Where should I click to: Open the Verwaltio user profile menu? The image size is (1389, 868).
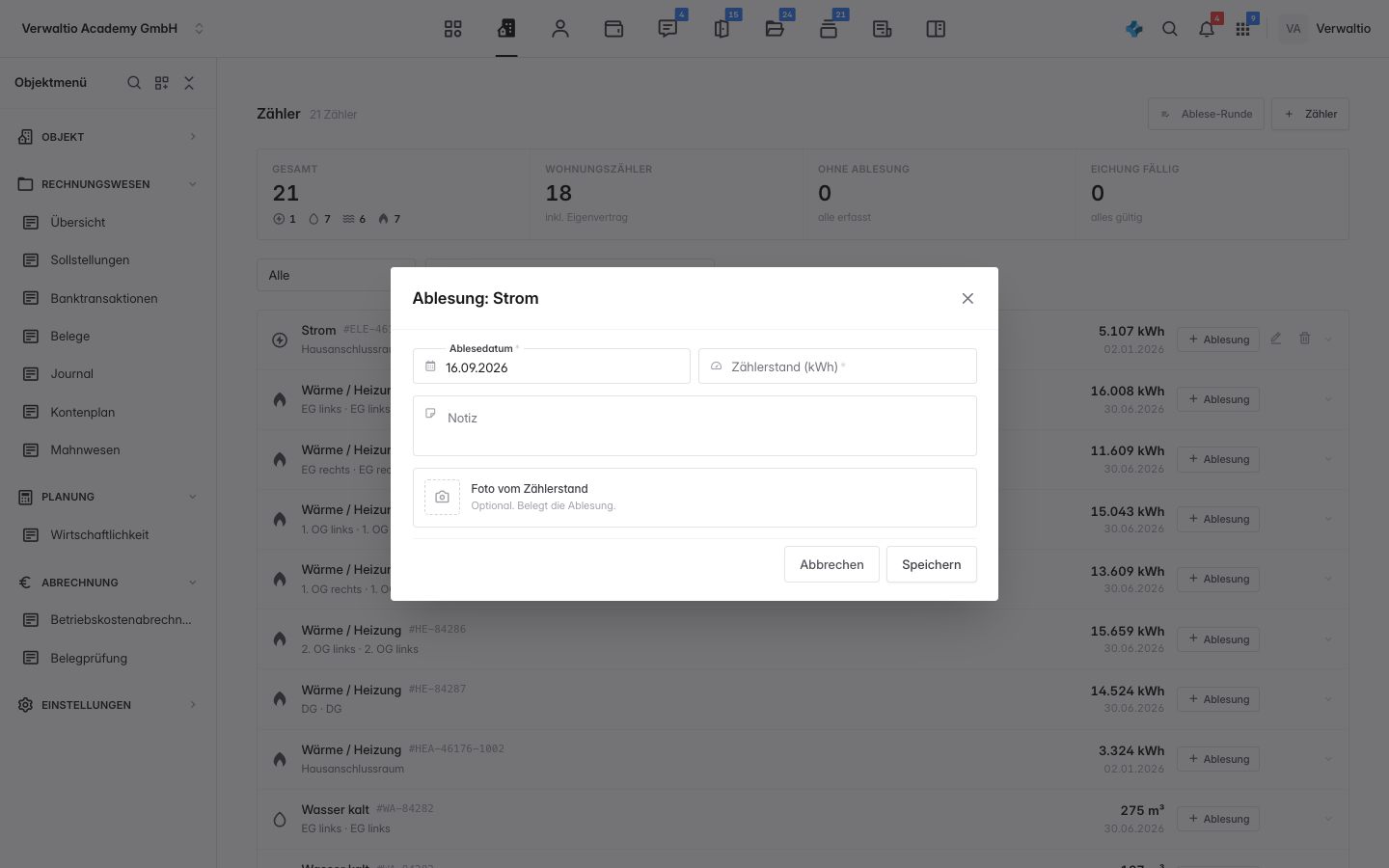(1325, 29)
